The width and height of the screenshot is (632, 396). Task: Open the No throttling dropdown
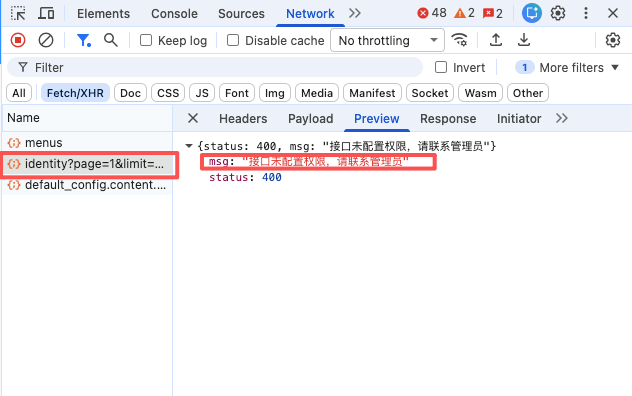coord(387,40)
